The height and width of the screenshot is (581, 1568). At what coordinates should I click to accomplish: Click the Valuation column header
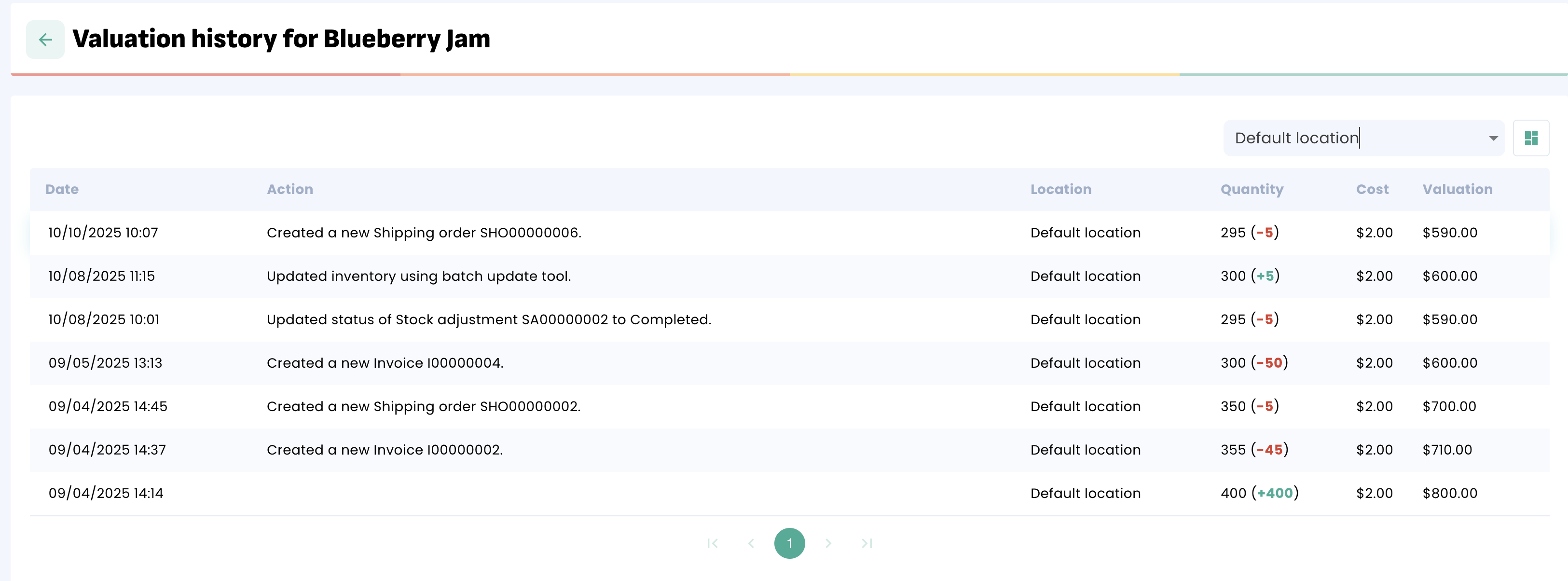tap(1457, 189)
